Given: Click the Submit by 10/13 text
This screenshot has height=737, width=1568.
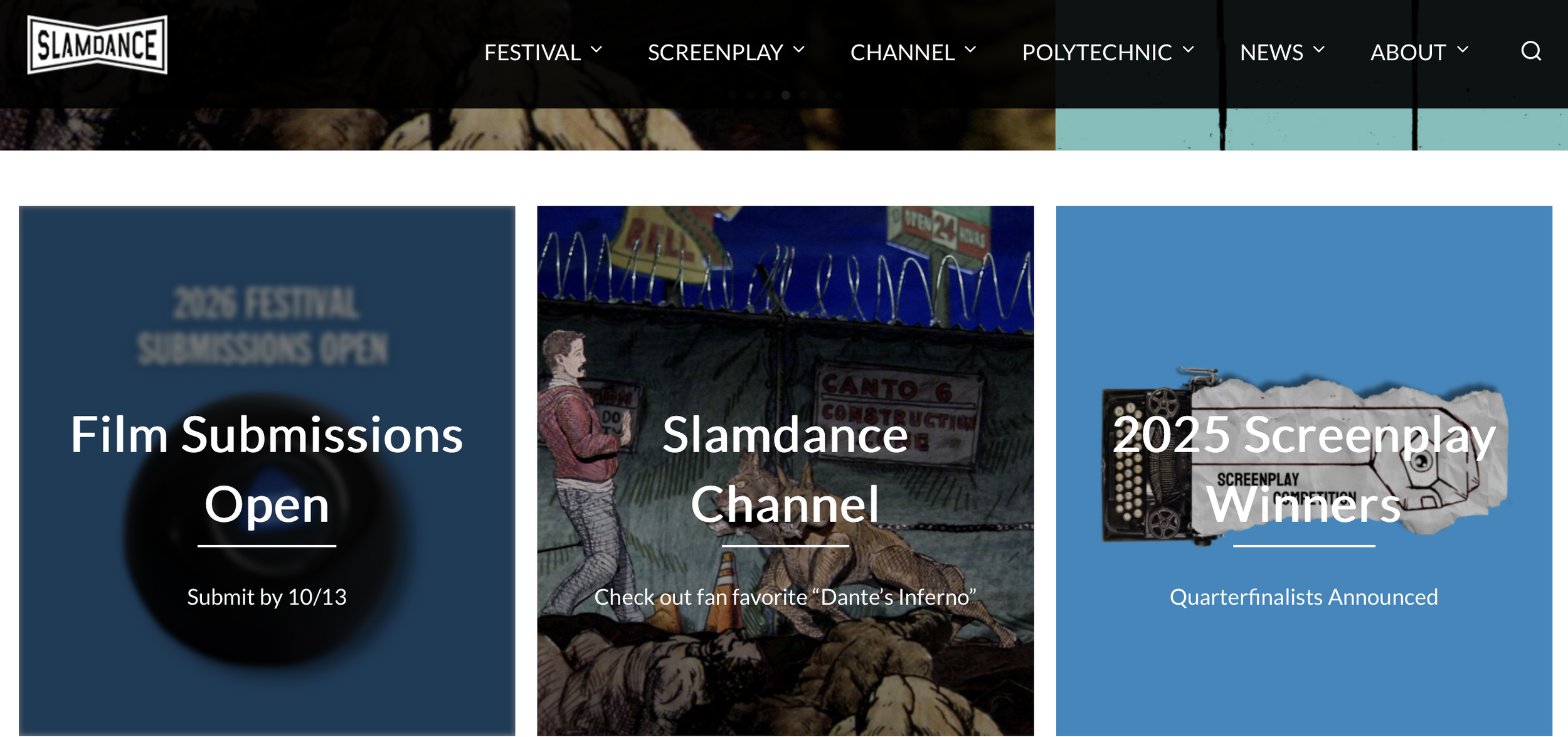Looking at the screenshot, I should [267, 596].
